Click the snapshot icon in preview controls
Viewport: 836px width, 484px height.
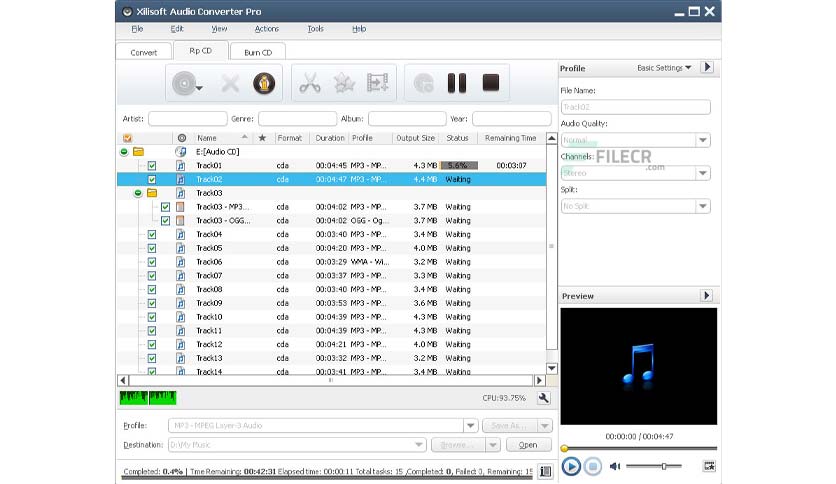[x=709, y=466]
